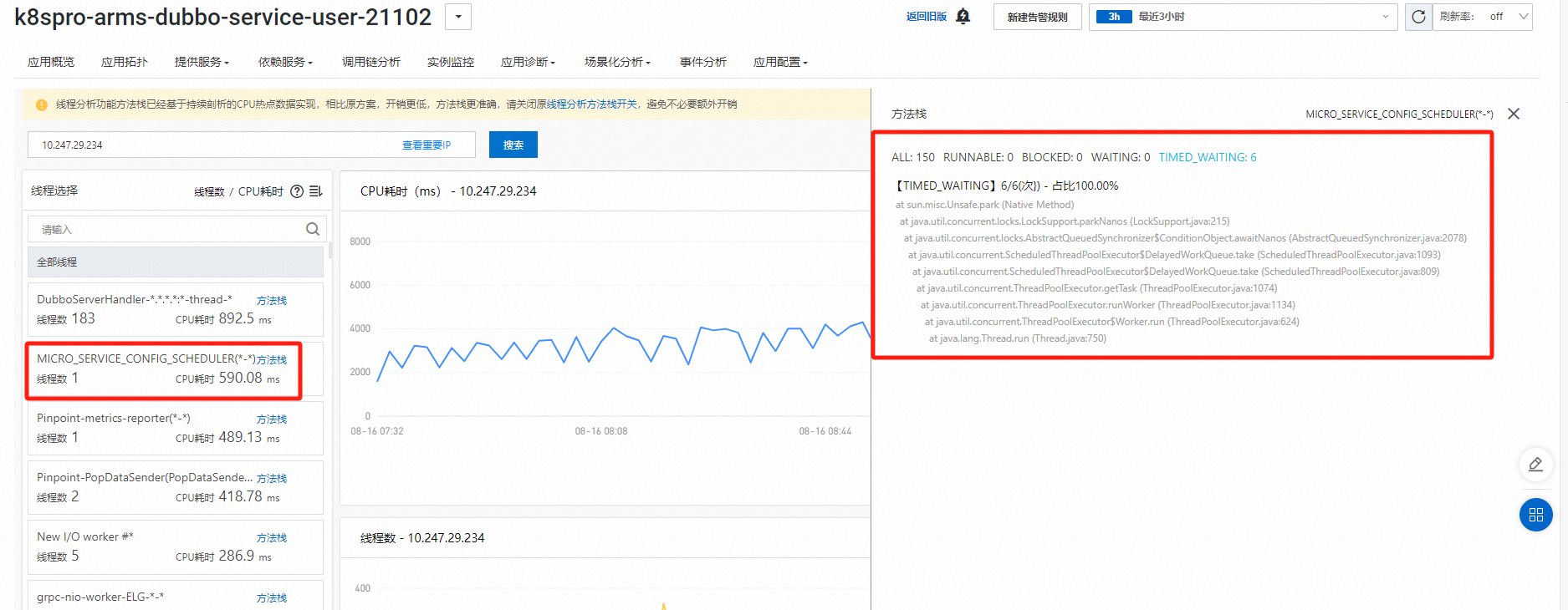This screenshot has width=1568, height=610.
Task: Click the sun.misc.Unsafe.park stack line
Action: tap(984, 205)
